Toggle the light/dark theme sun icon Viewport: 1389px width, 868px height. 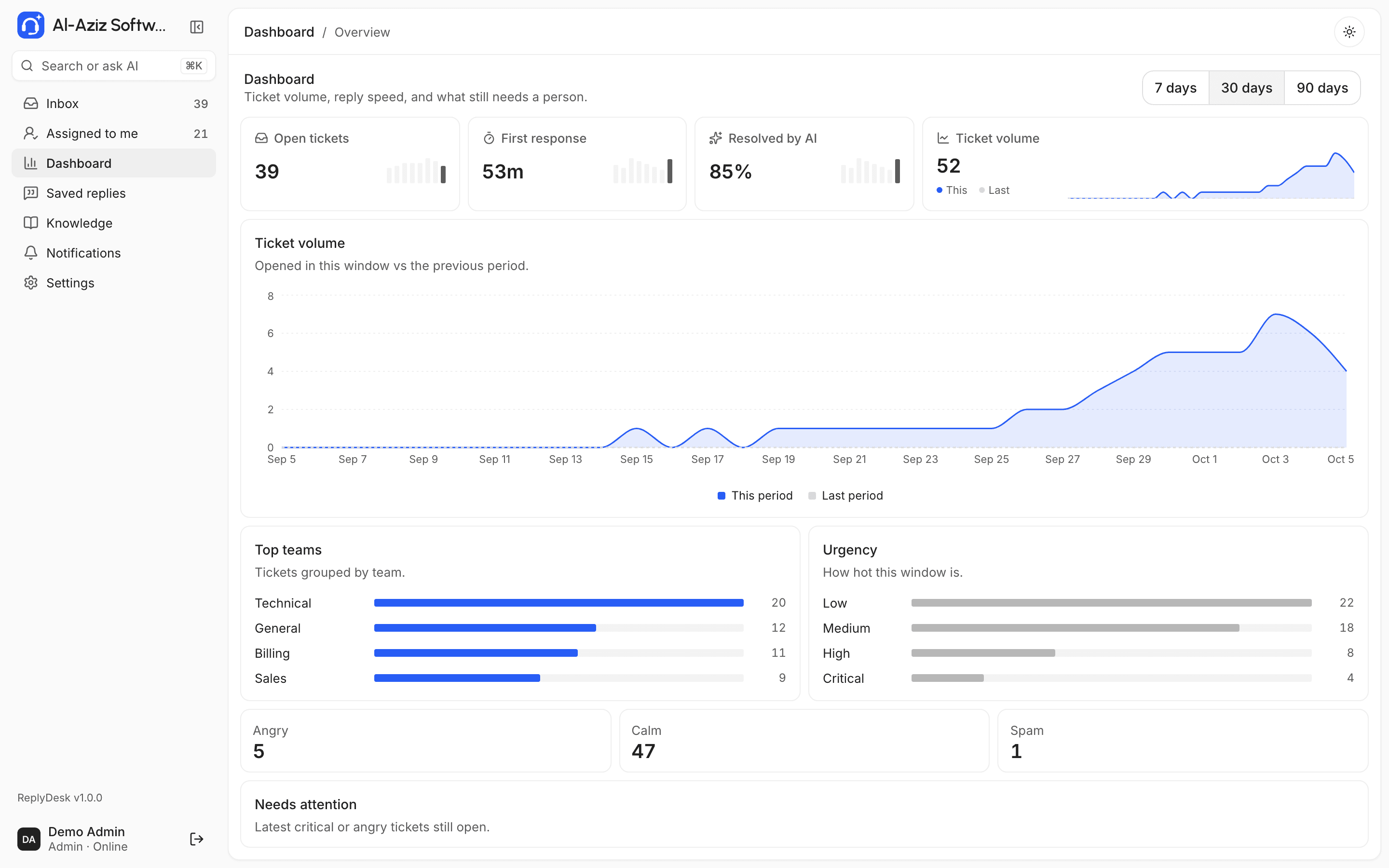click(1349, 32)
